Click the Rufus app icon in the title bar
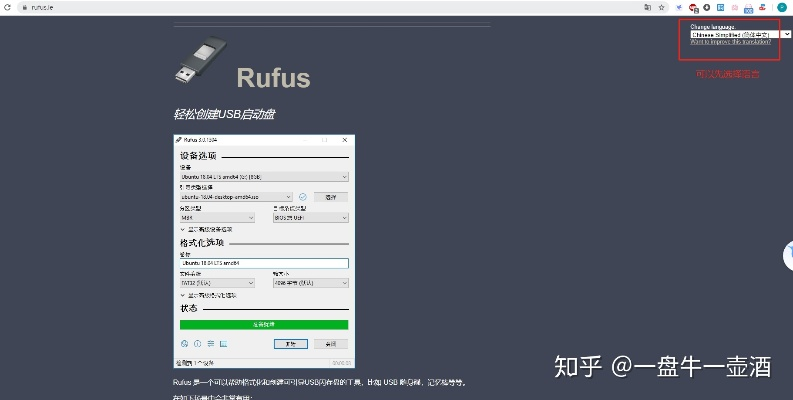The height and width of the screenshot is (400, 793). (x=179, y=140)
